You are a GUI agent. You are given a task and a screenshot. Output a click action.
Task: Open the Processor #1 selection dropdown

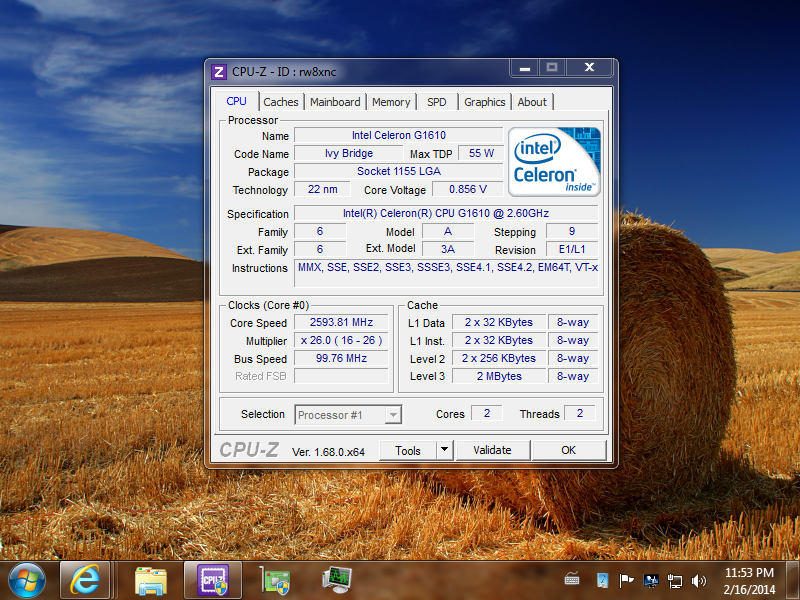pyautogui.click(x=348, y=415)
